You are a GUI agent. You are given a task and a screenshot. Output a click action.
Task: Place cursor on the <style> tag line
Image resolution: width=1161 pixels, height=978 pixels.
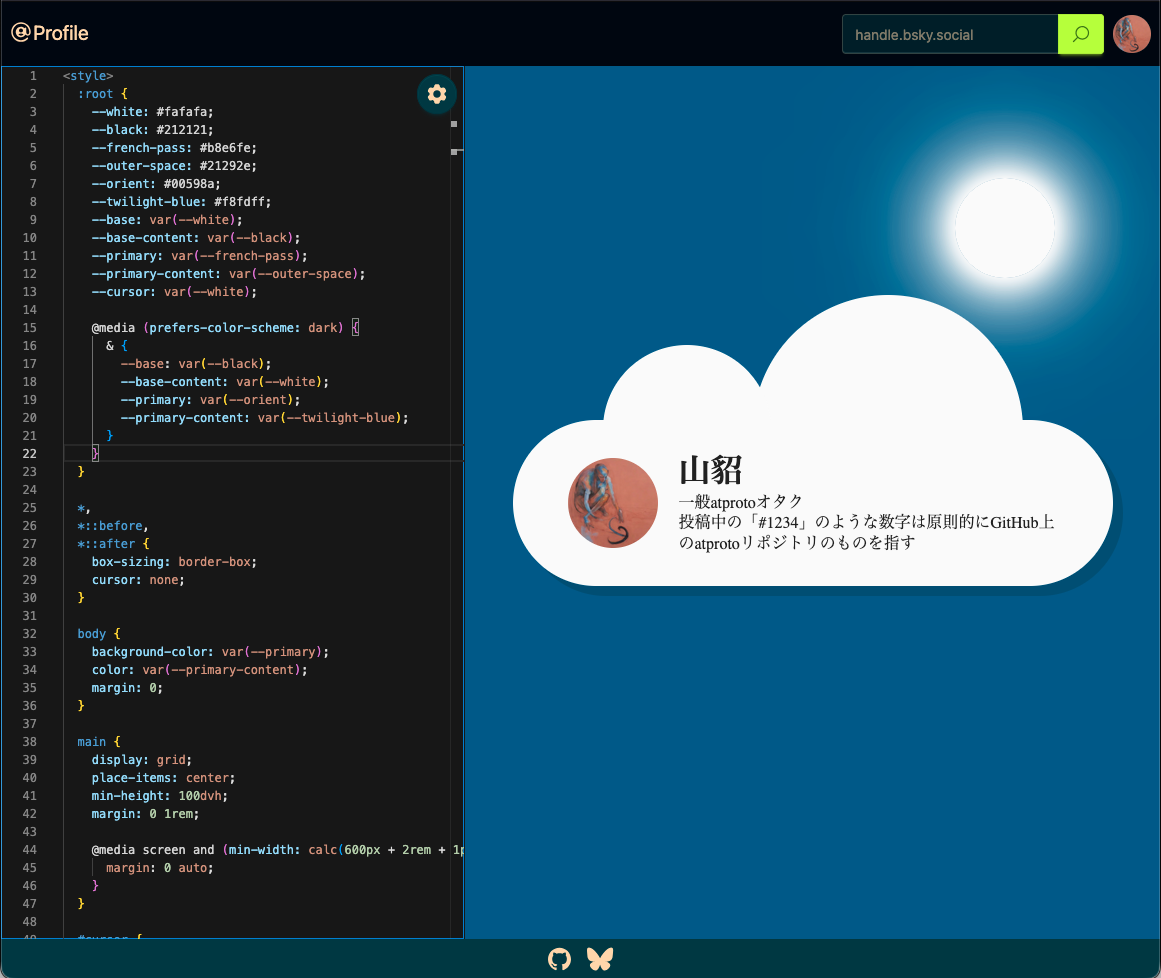point(88,76)
